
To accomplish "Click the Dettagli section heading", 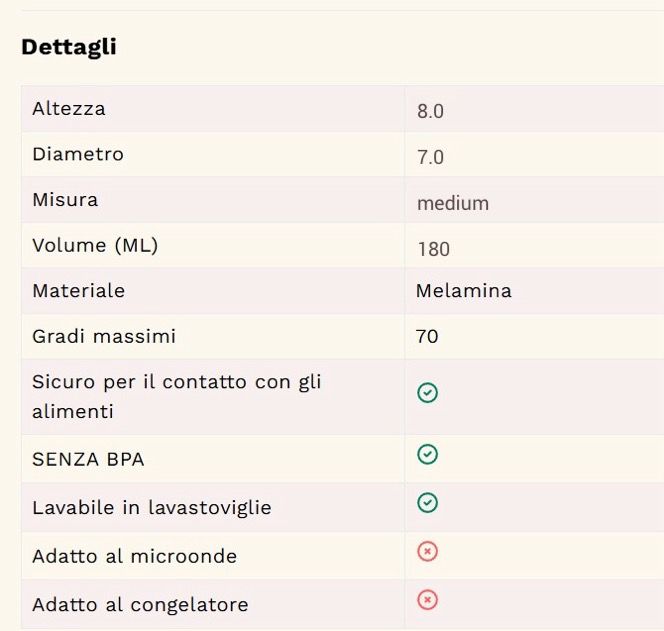I will tap(69, 47).
